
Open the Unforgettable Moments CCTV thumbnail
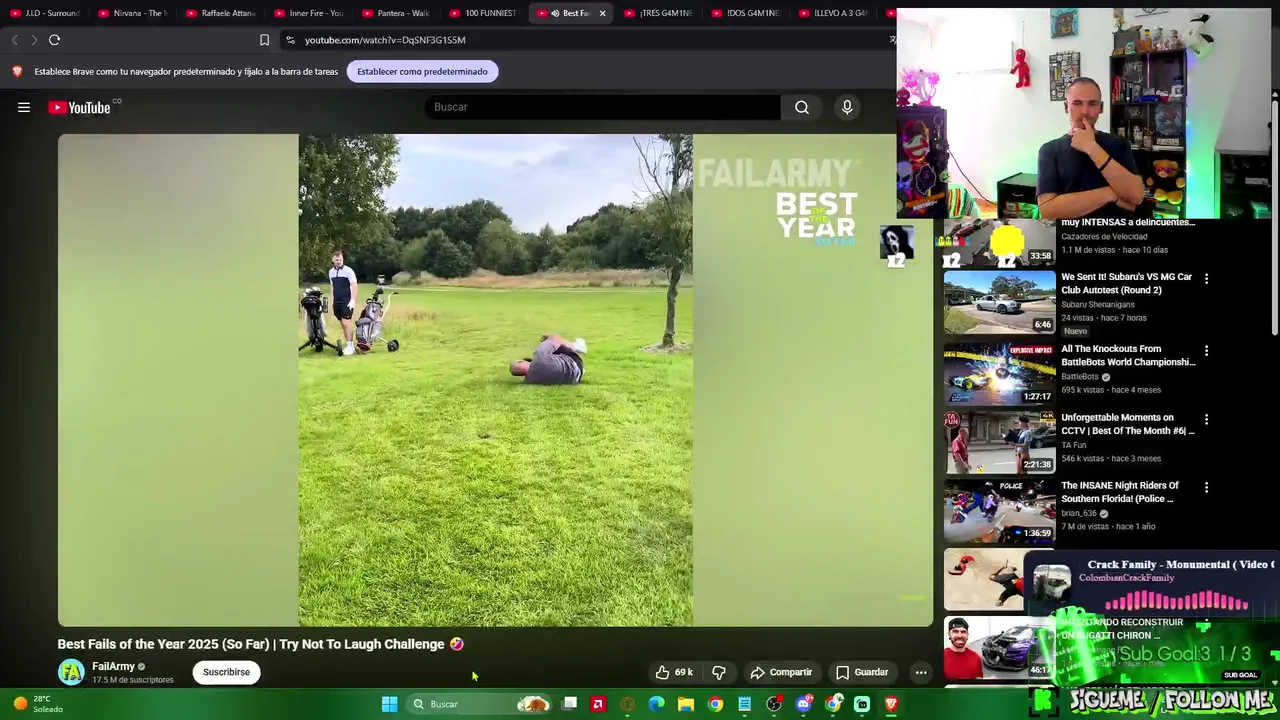click(x=999, y=441)
